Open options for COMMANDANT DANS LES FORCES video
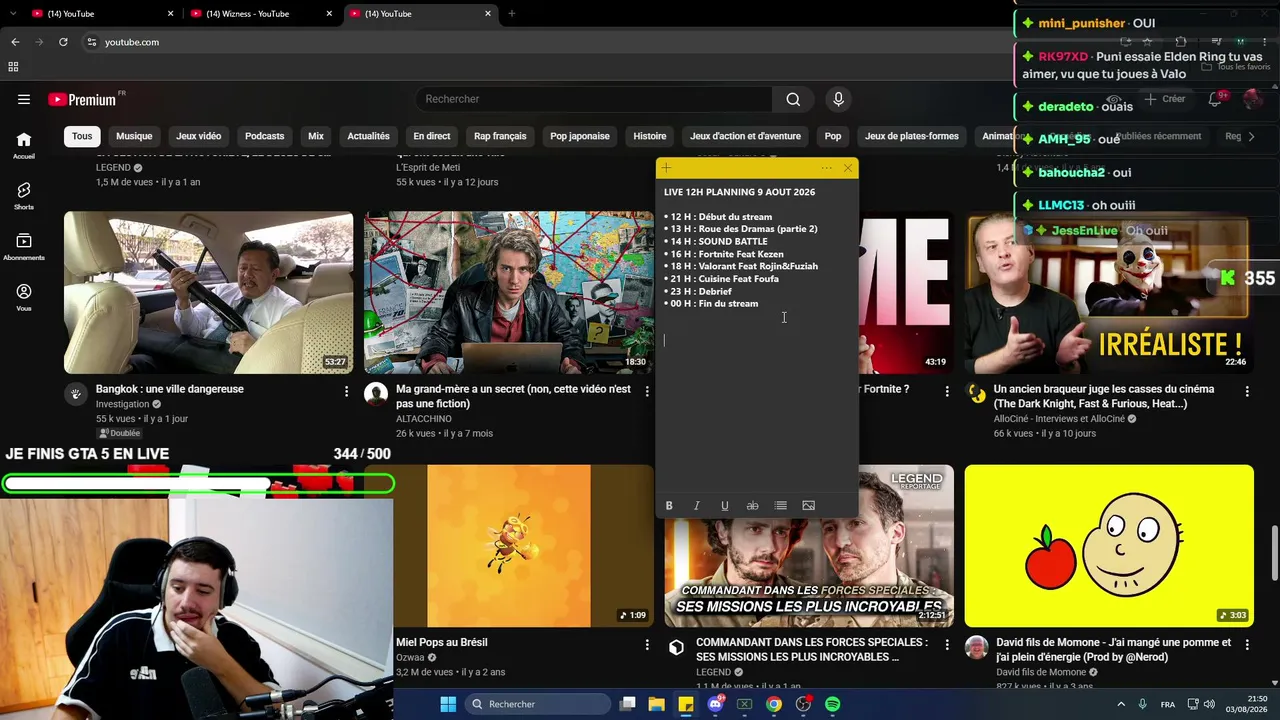The image size is (1280, 720). (x=947, y=645)
